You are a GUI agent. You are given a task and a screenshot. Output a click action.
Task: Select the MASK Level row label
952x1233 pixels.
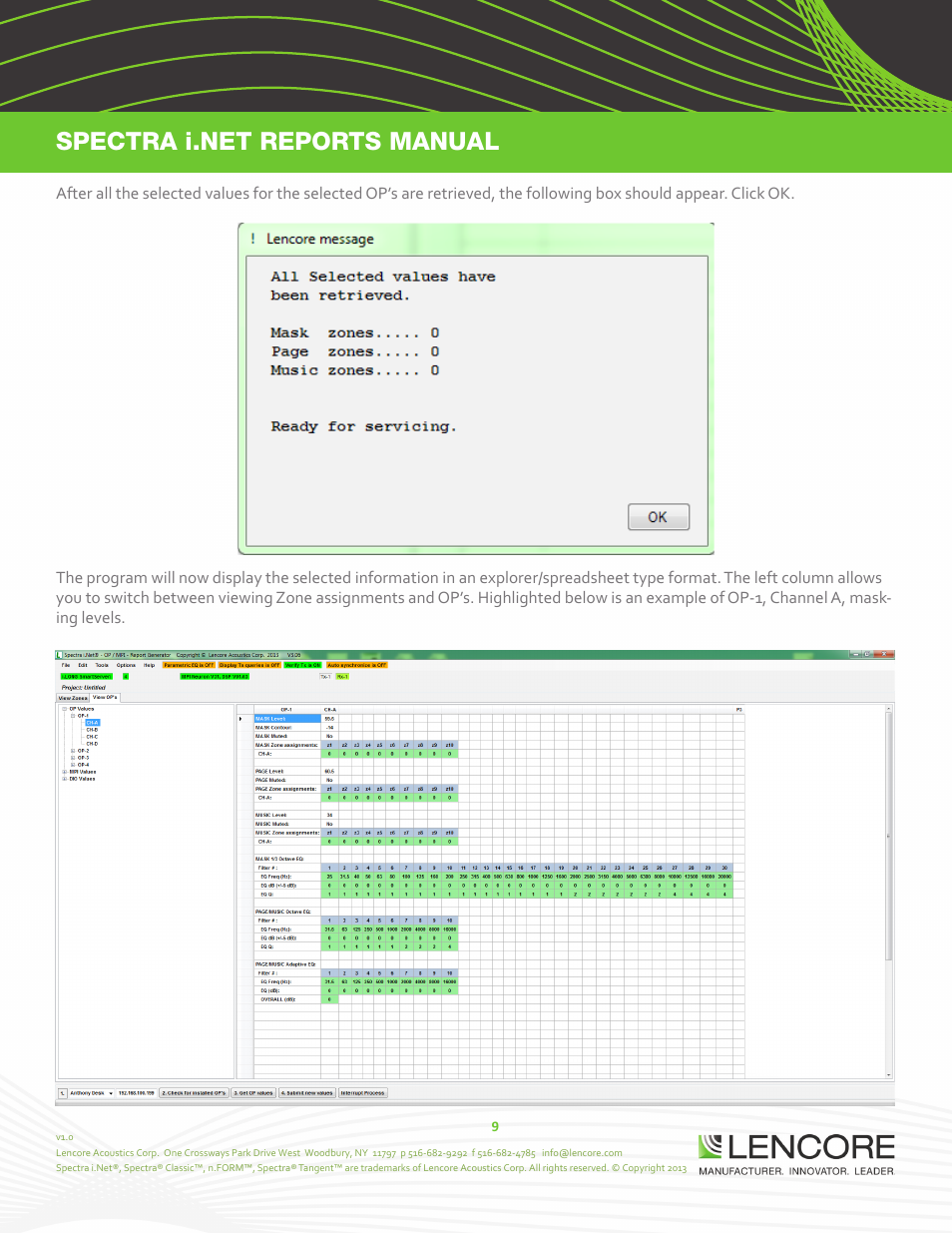[x=287, y=719]
